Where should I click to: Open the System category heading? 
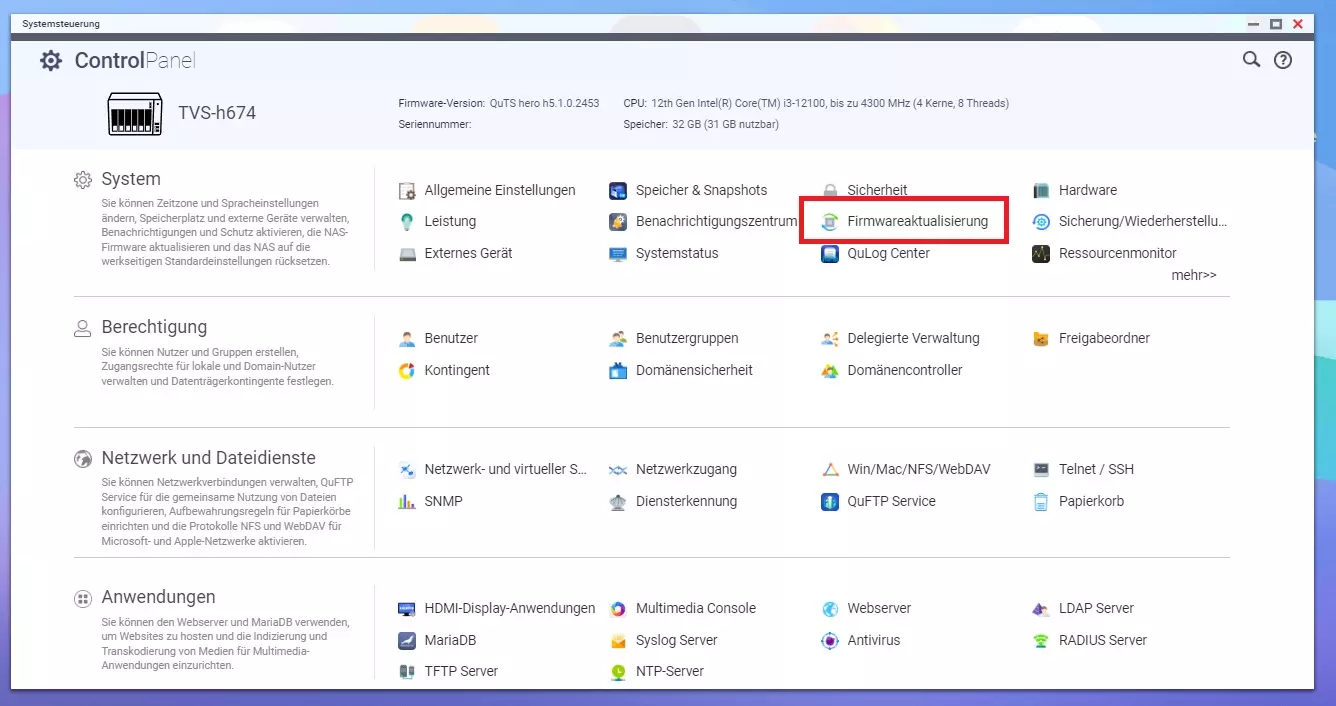click(130, 179)
